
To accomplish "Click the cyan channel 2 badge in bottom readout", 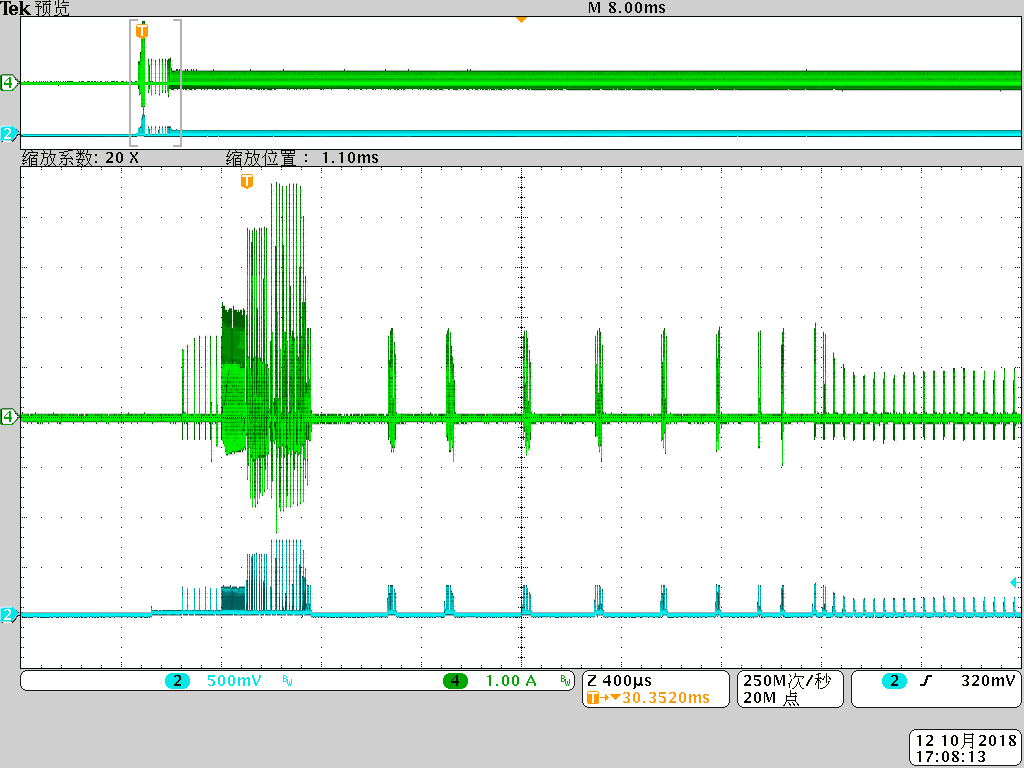I will 177,681.
